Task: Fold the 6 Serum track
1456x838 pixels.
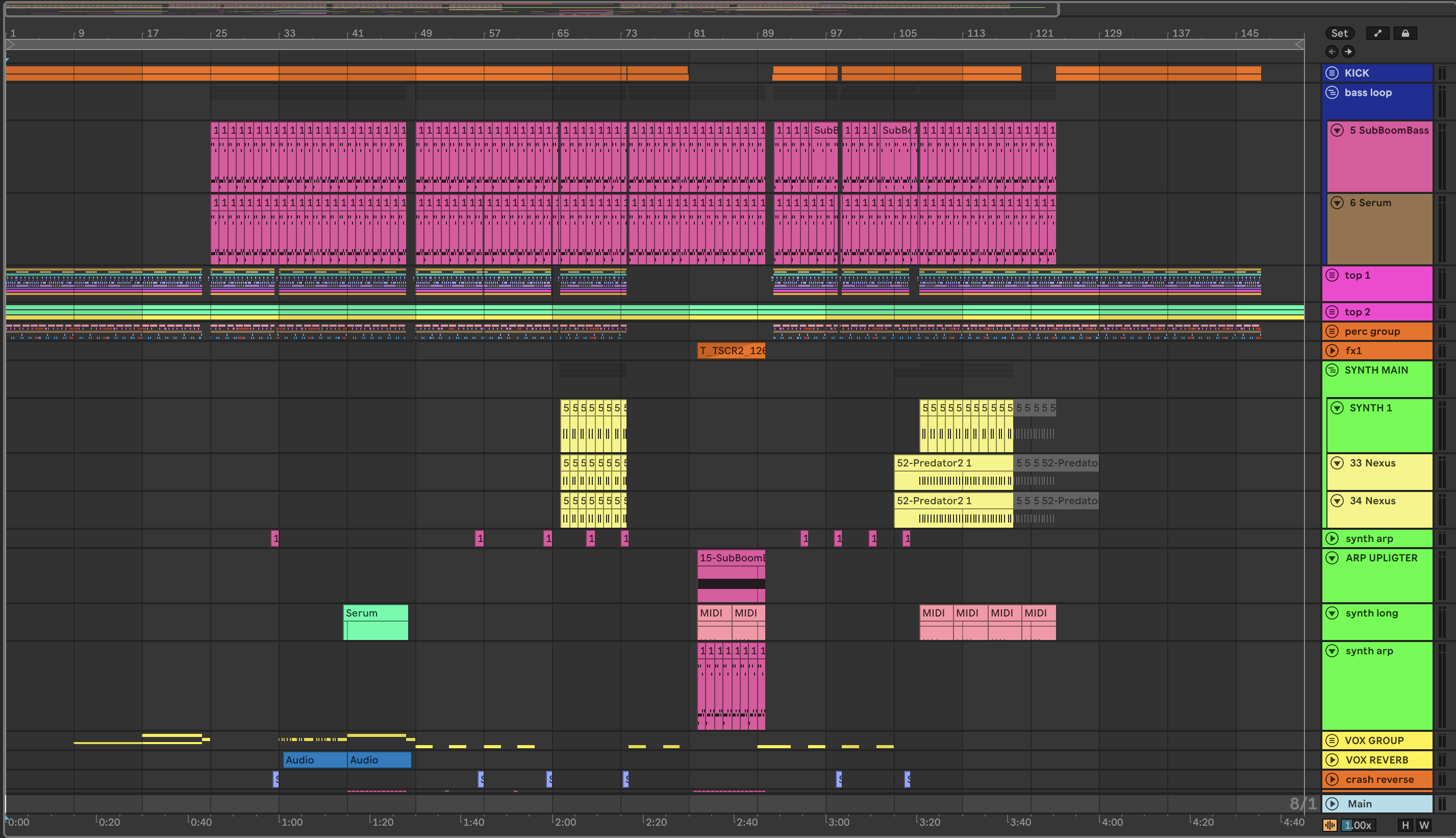Action: click(1338, 203)
